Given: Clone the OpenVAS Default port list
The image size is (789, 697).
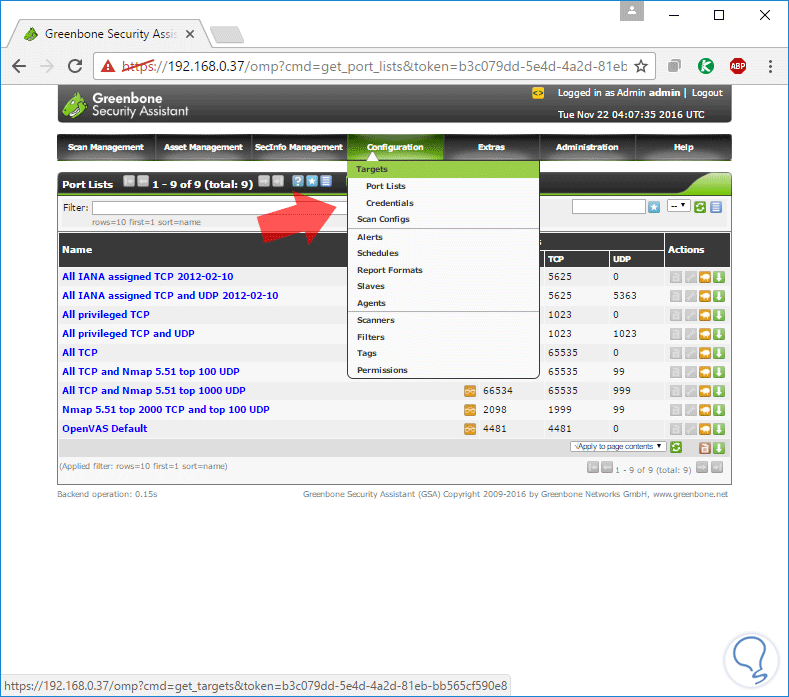Looking at the screenshot, I should pos(704,429).
